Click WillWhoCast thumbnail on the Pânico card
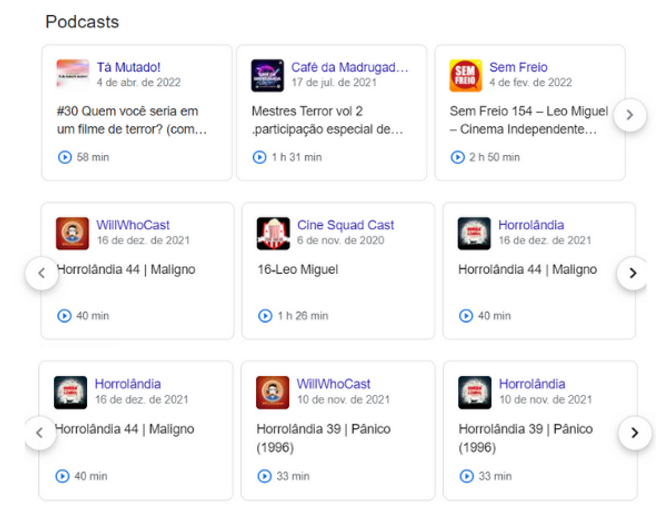The width and height of the screenshot is (656, 511). [272, 392]
